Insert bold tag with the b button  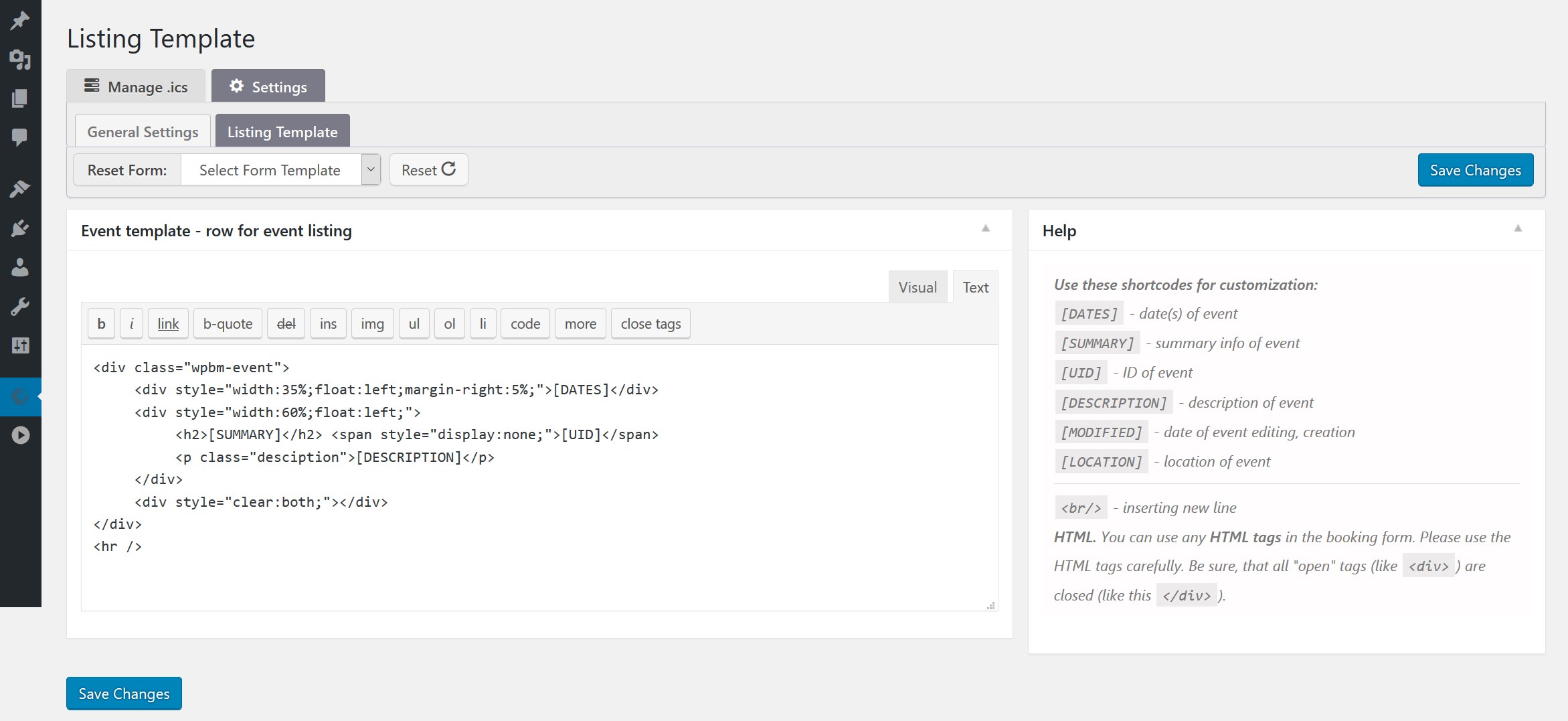[x=101, y=323]
